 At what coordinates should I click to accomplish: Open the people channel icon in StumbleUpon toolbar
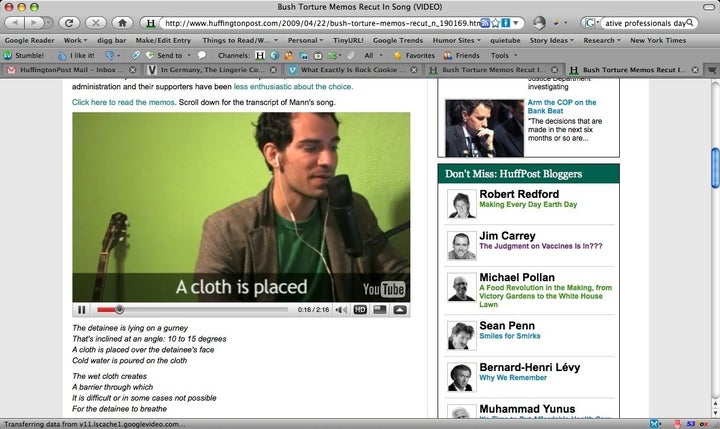click(x=289, y=56)
